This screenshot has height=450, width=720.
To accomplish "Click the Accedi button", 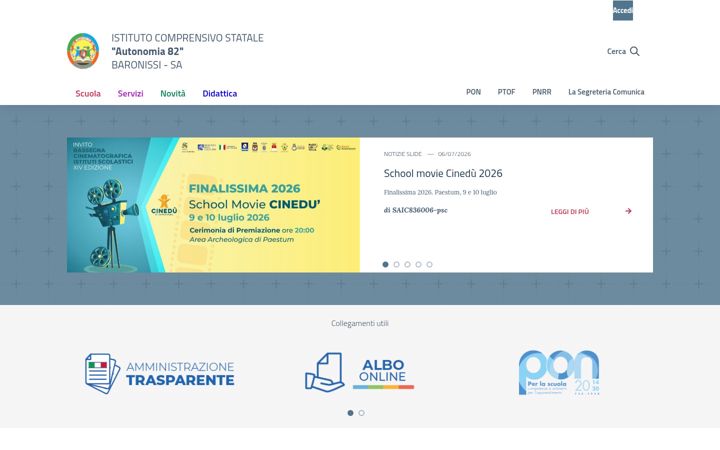I will [623, 10].
